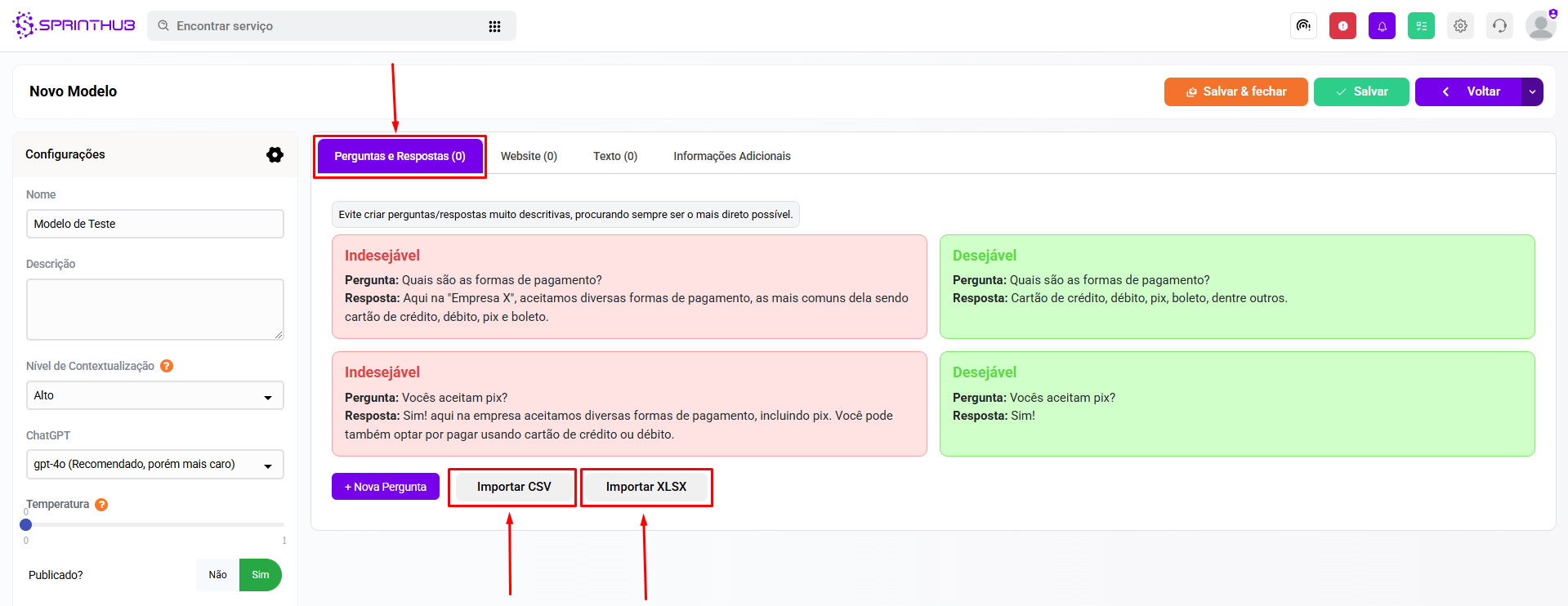Click the user profile avatar
Image resolution: width=1568 pixels, height=606 pixels.
pyautogui.click(x=1540, y=26)
